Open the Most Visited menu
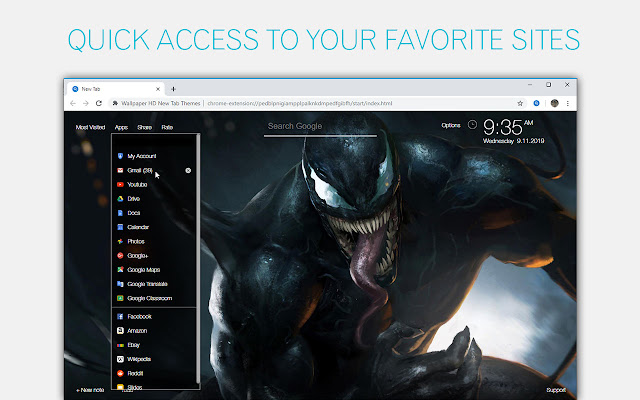Viewport: 640px width, 400px height. 90,127
